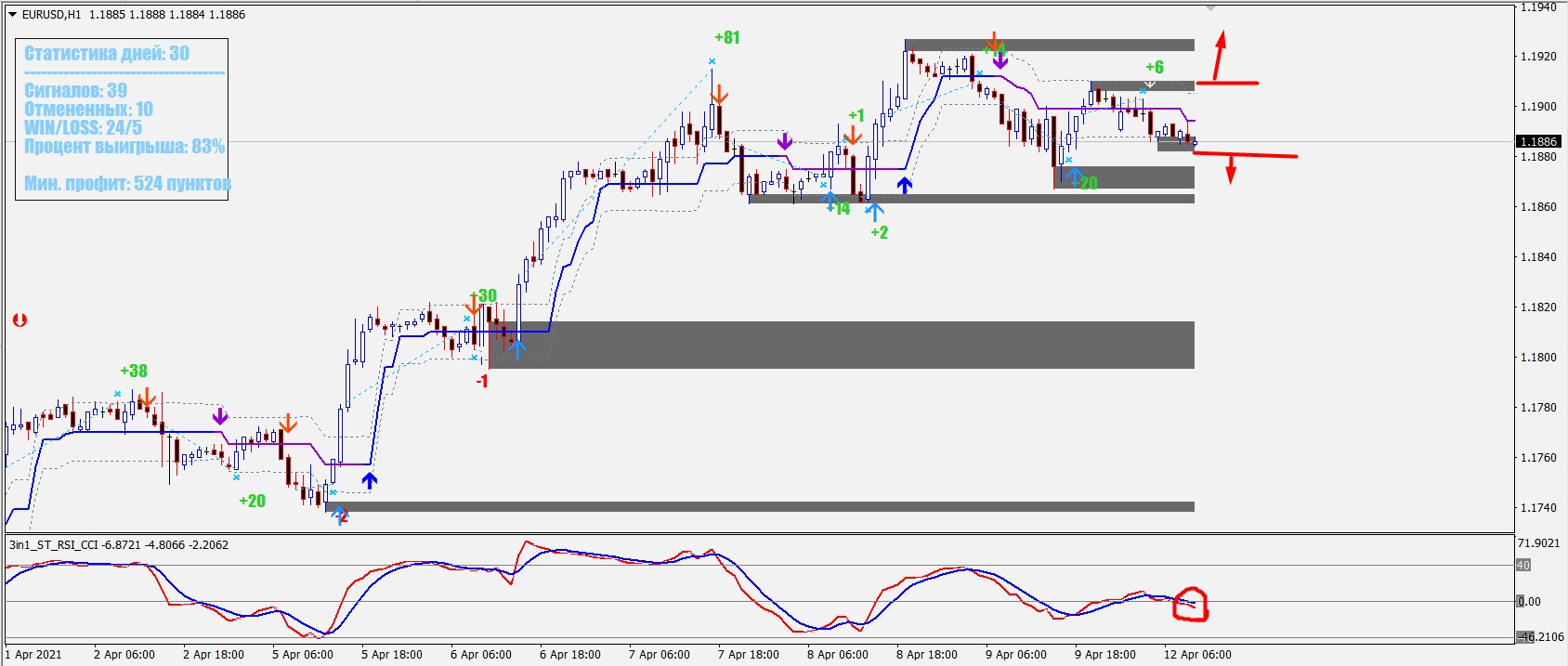Click the red downward hand-drawn arrow
The width and height of the screenshot is (1568, 666).
1231,169
